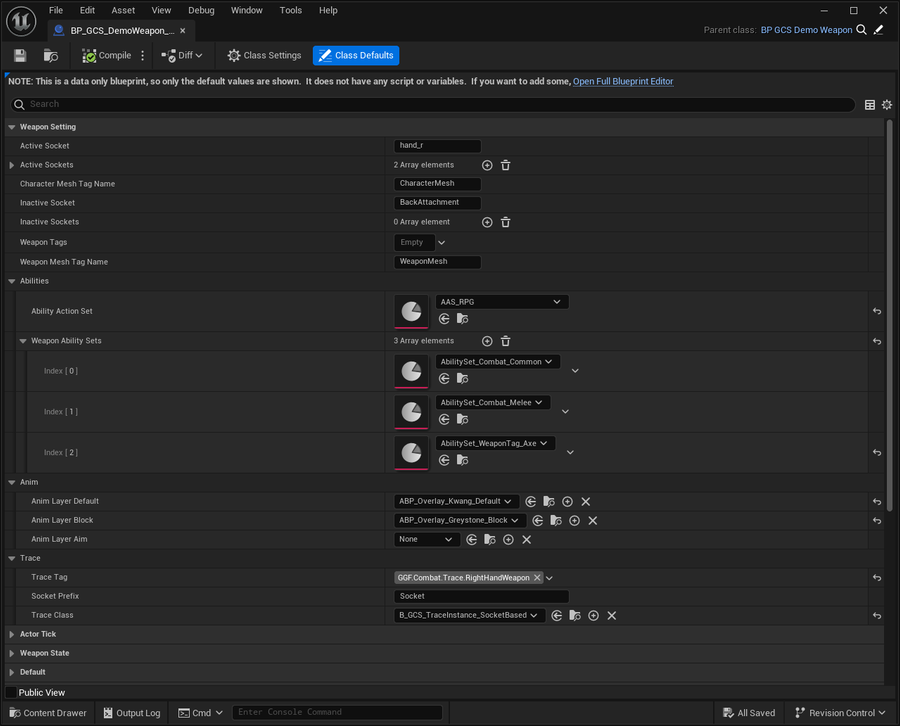900x726 pixels.
Task: Add element to Inactive Sockets array
Action: pos(487,222)
